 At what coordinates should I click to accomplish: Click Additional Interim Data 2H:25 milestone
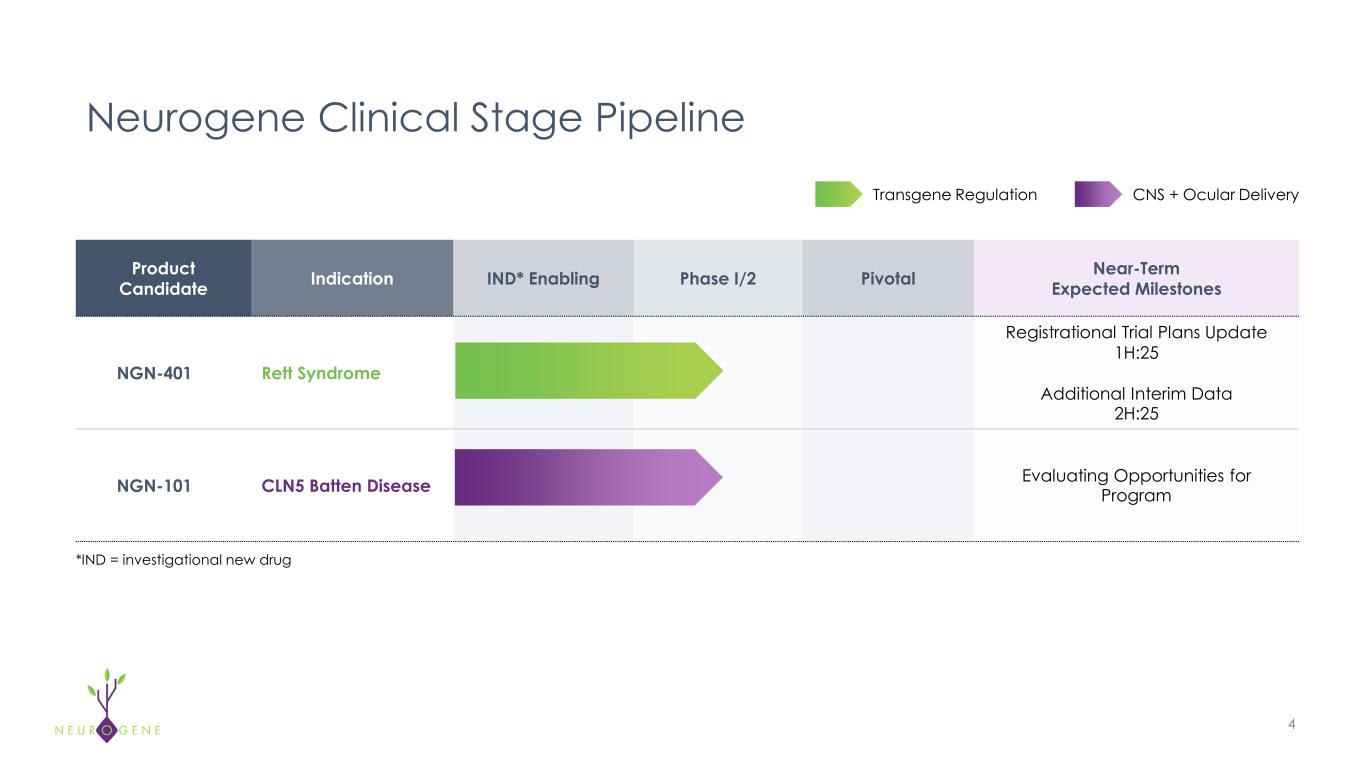click(x=1136, y=403)
